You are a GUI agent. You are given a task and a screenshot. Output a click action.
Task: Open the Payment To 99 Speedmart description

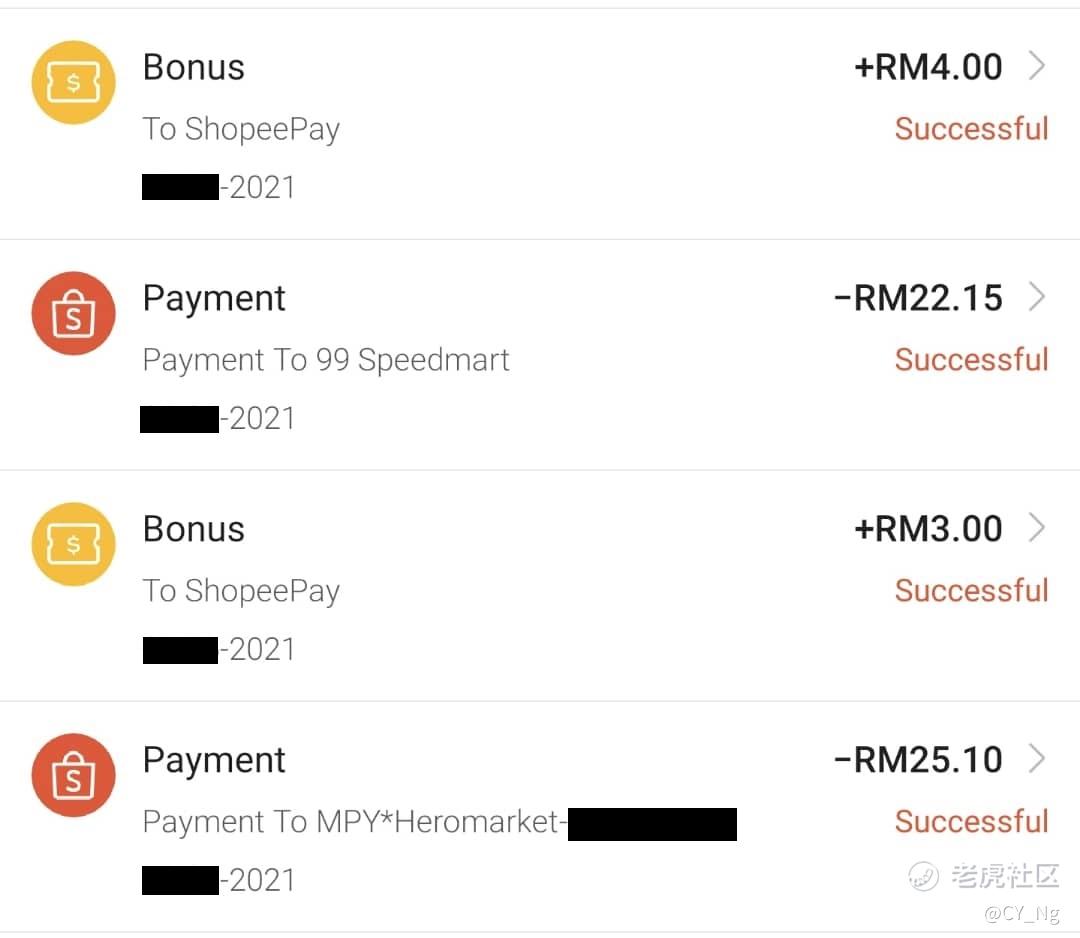[x=326, y=360]
